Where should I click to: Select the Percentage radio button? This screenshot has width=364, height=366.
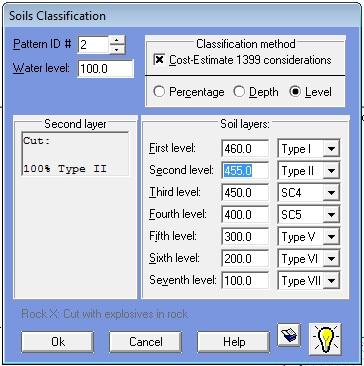159,92
